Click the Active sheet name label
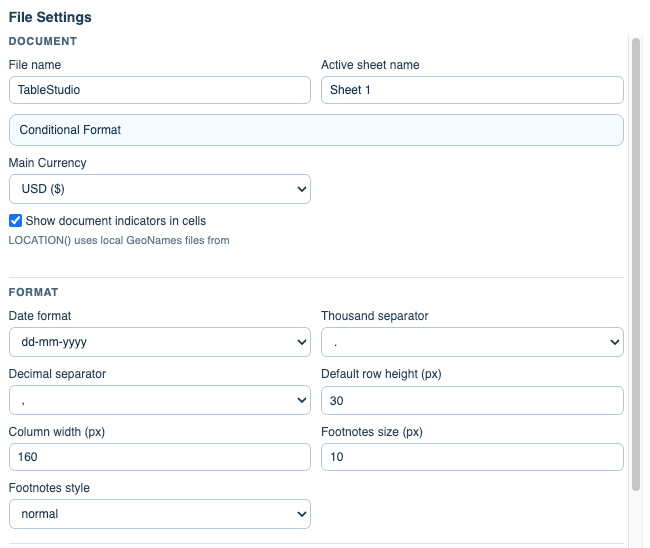Image resolution: width=650 pixels, height=548 pixels. pos(370,65)
